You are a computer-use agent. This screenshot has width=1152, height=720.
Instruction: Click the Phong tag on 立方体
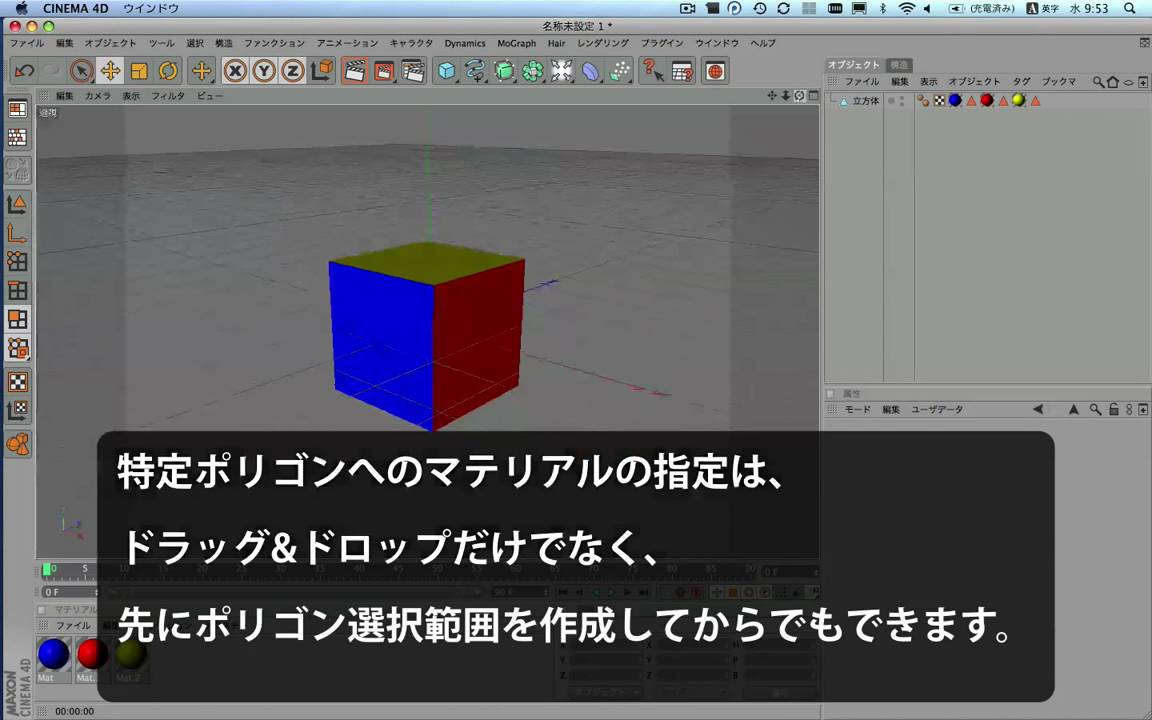pos(923,101)
